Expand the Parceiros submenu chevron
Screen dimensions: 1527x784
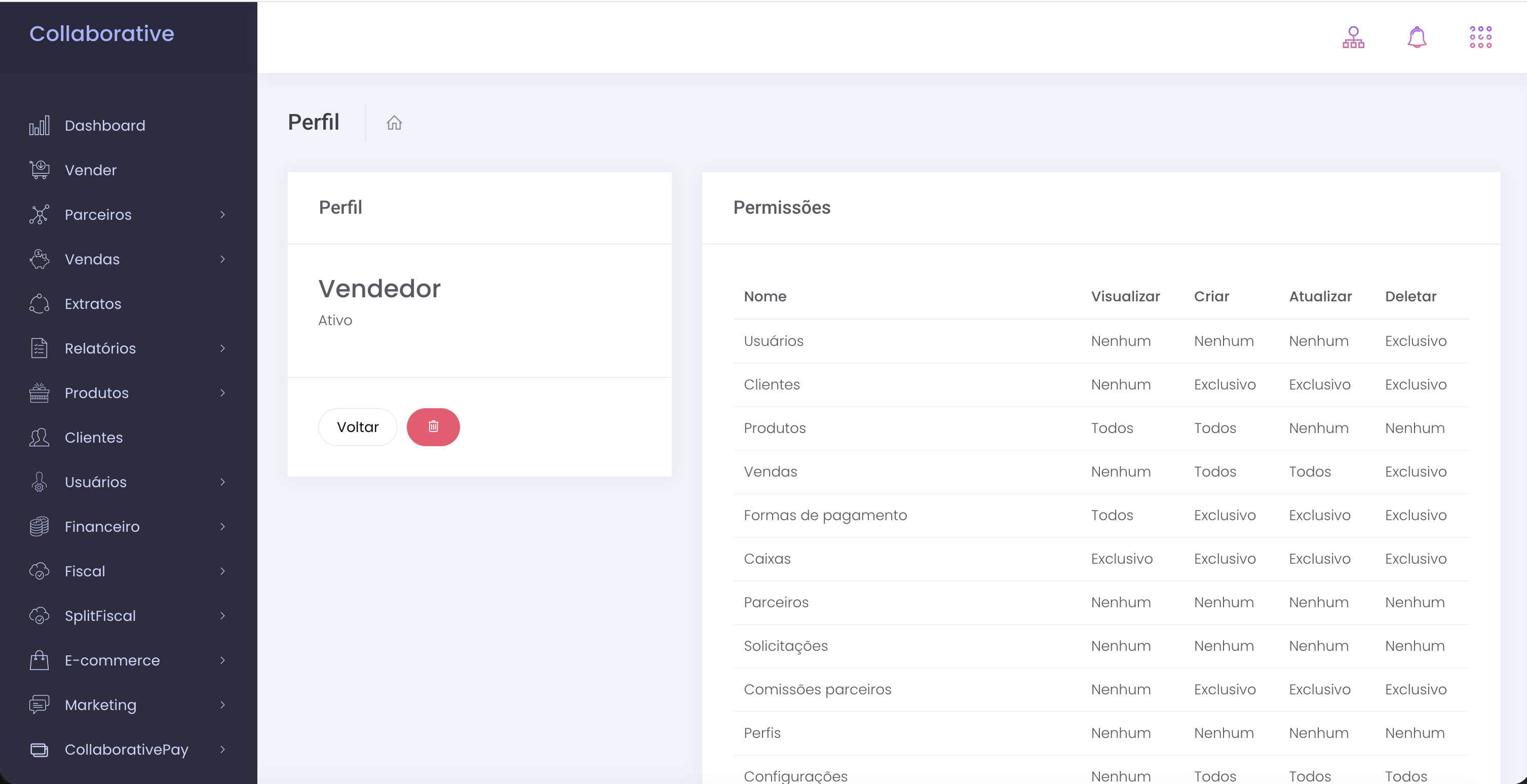(x=222, y=215)
